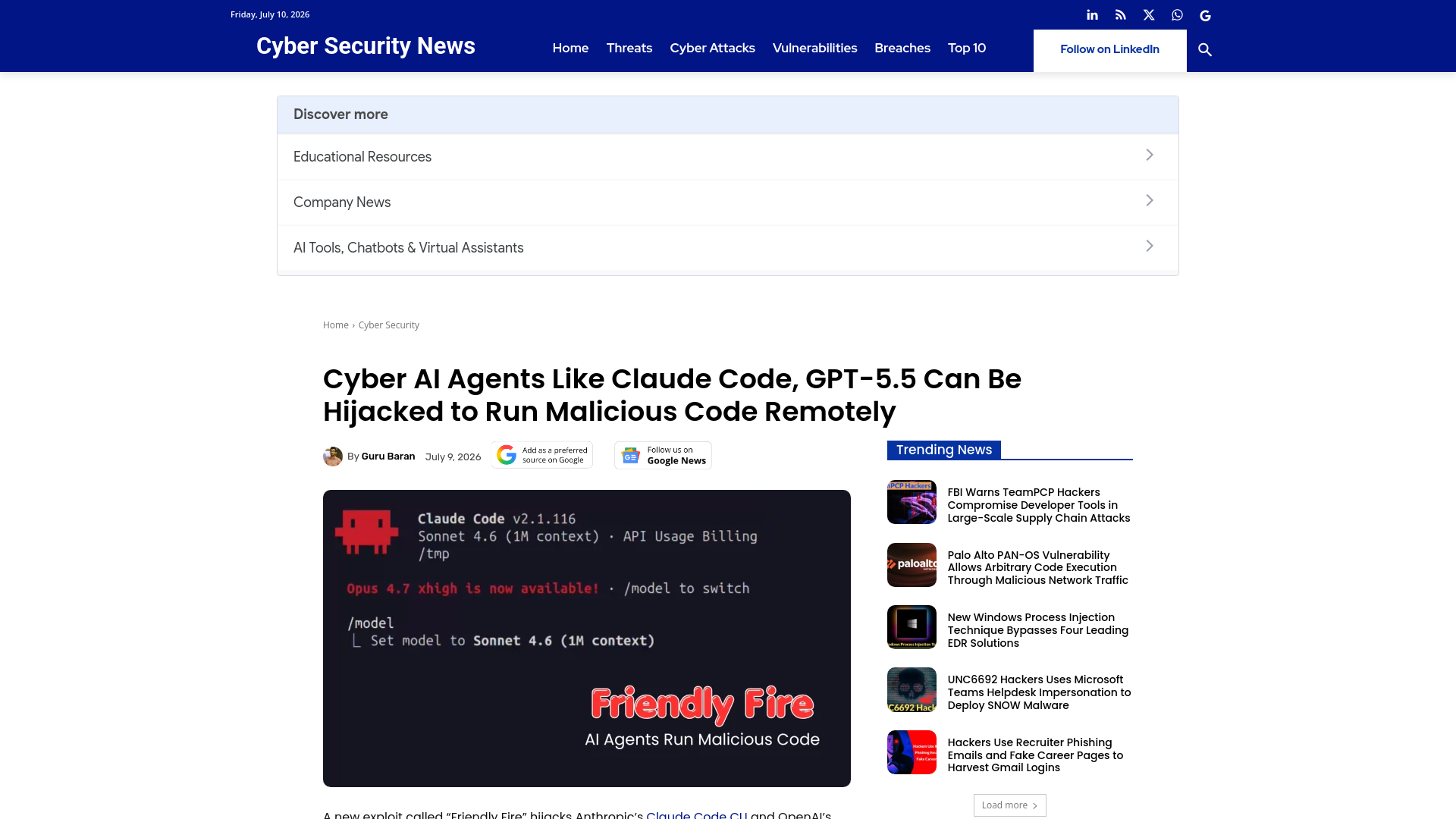1456x819 pixels.
Task: Read Palo Alto PAN-OS Vulnerability headline
Action: 1038,568
